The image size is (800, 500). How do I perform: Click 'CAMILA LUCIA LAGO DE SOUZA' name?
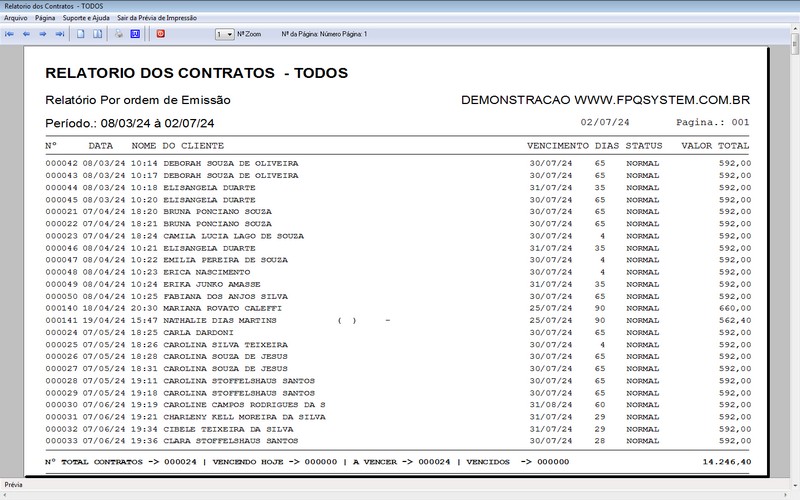233,236
